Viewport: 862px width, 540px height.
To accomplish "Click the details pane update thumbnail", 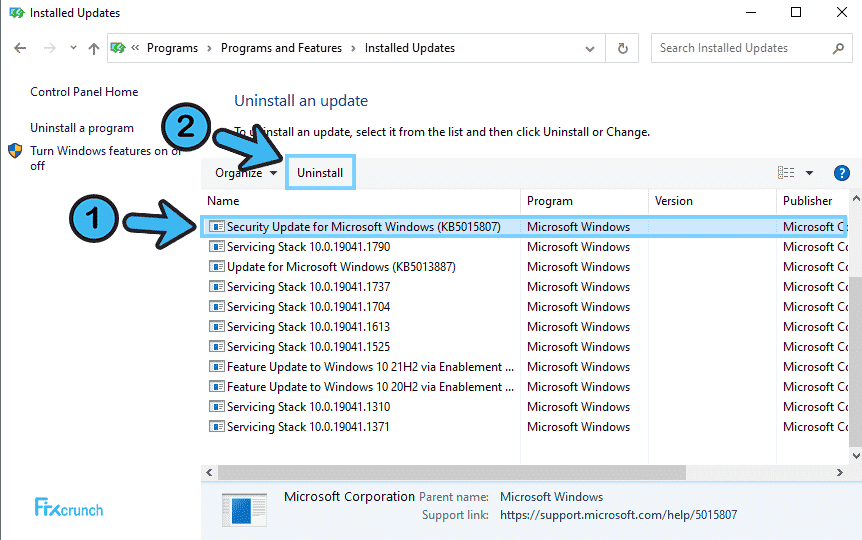I will tap(244, 510).
